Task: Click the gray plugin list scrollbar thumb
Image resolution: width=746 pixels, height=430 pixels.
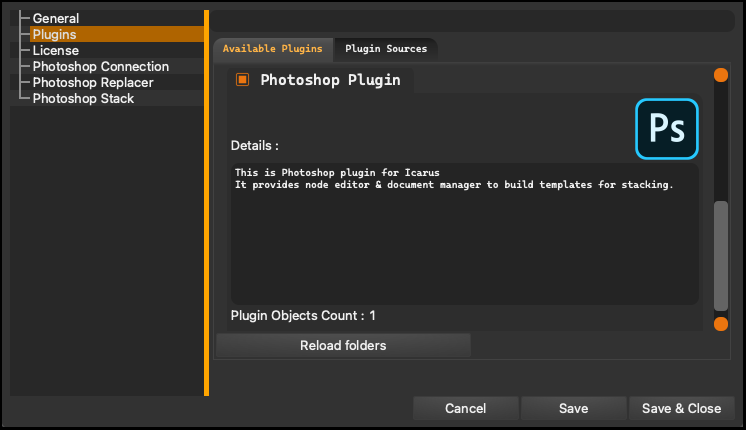Action: 721,255
